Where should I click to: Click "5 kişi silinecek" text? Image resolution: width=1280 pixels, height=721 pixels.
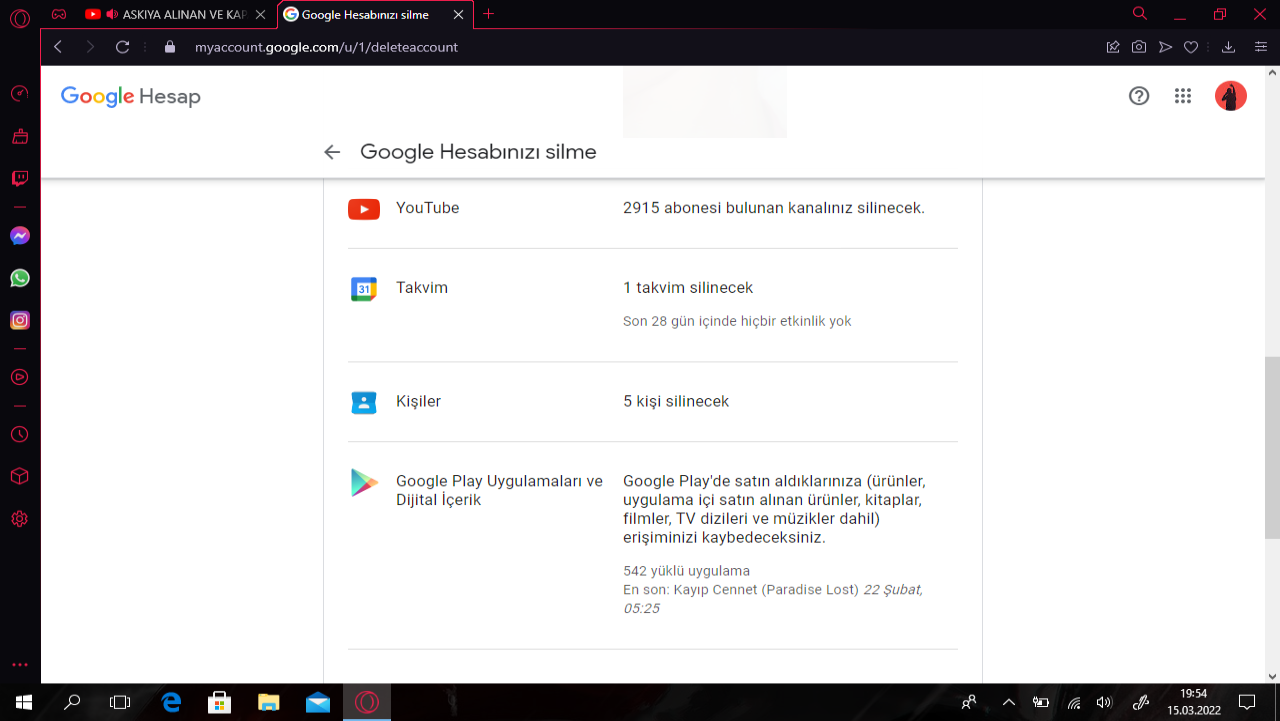[676, 401]
